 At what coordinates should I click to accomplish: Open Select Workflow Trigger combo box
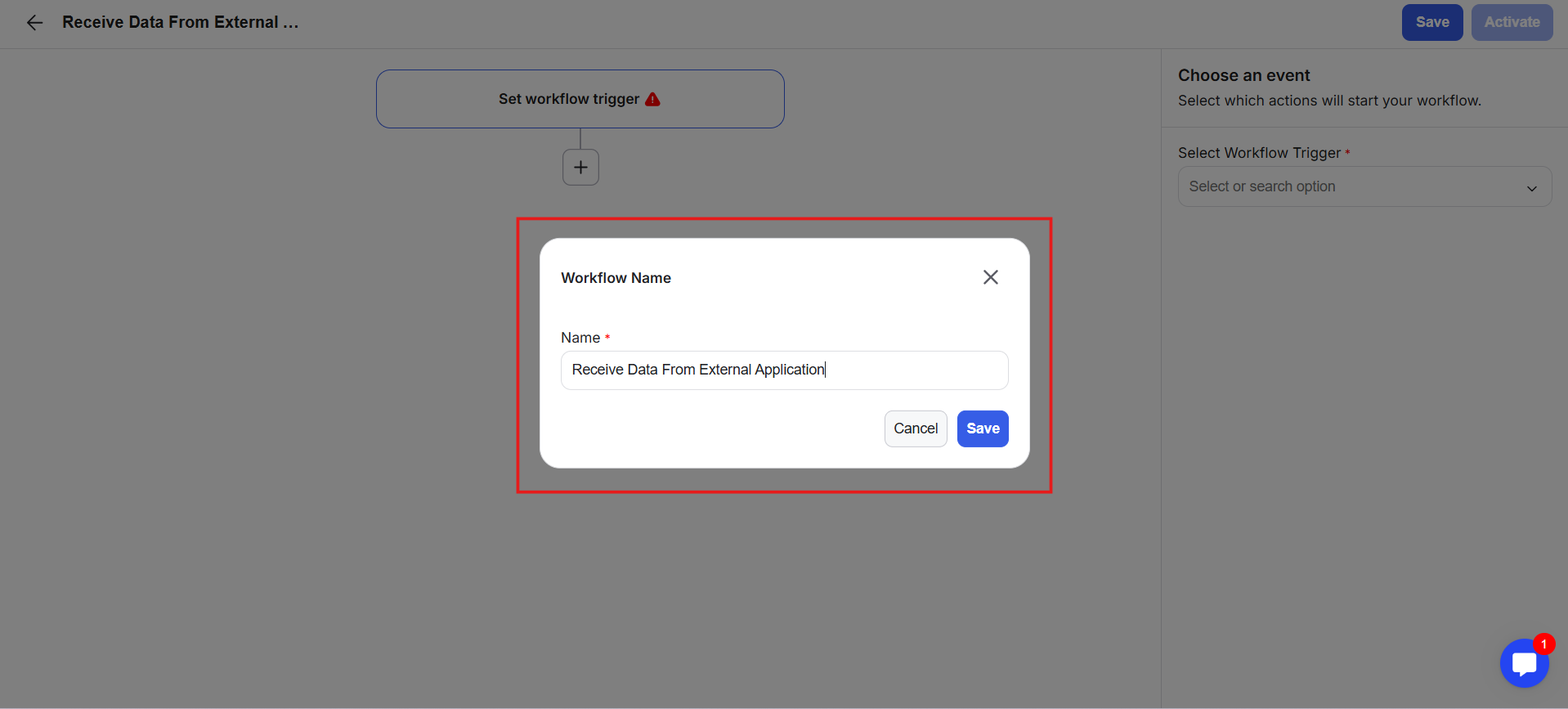click(1349, 186)
